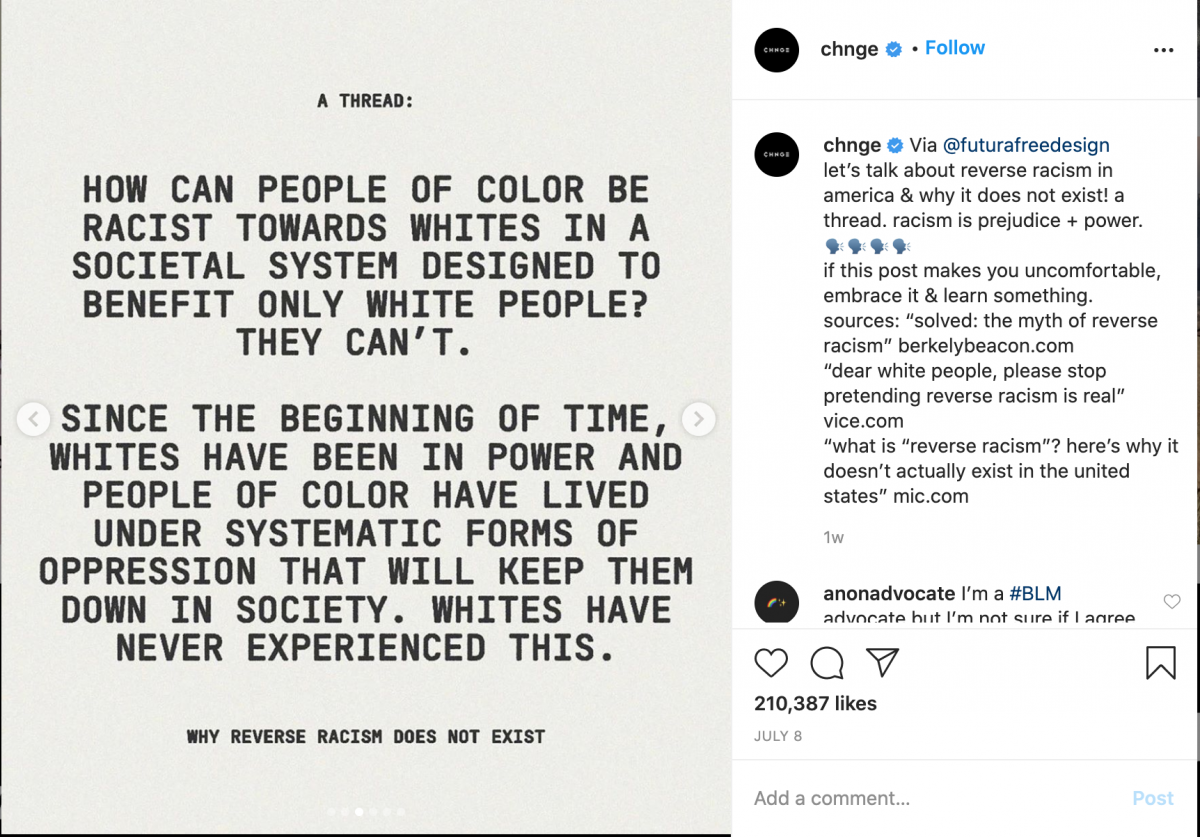Image resolution: width=1200 pixels, height=837 pixels.
Task: Go to next slide with right arrow
Action: tap(698, 419)
